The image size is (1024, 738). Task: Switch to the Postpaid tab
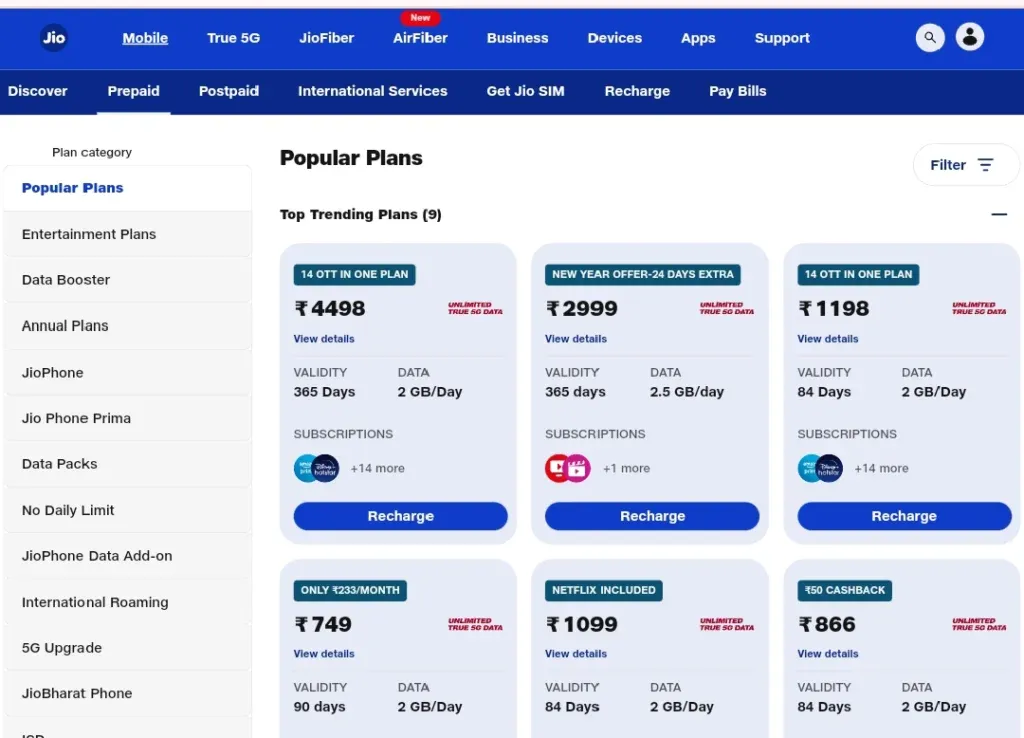coord(228,91)
